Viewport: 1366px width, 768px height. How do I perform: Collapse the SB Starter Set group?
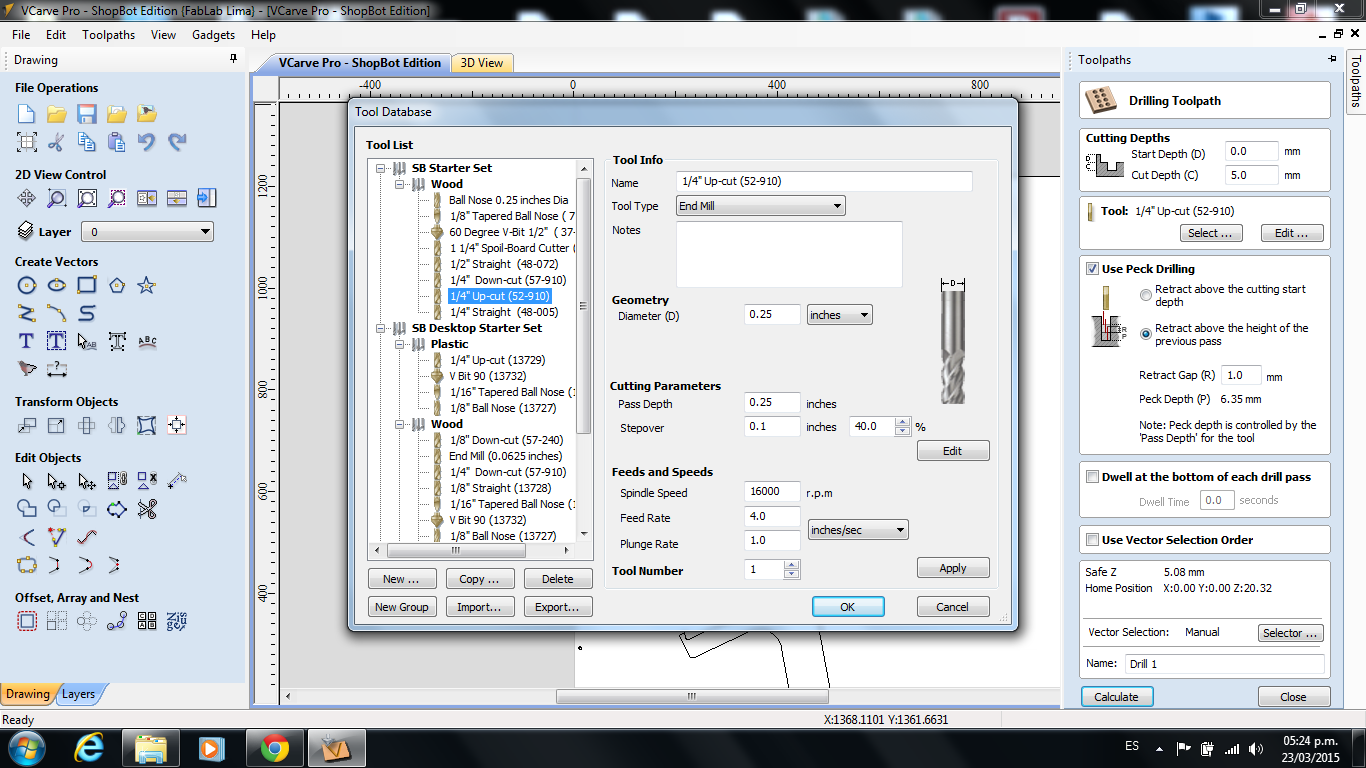click(380, 168)
